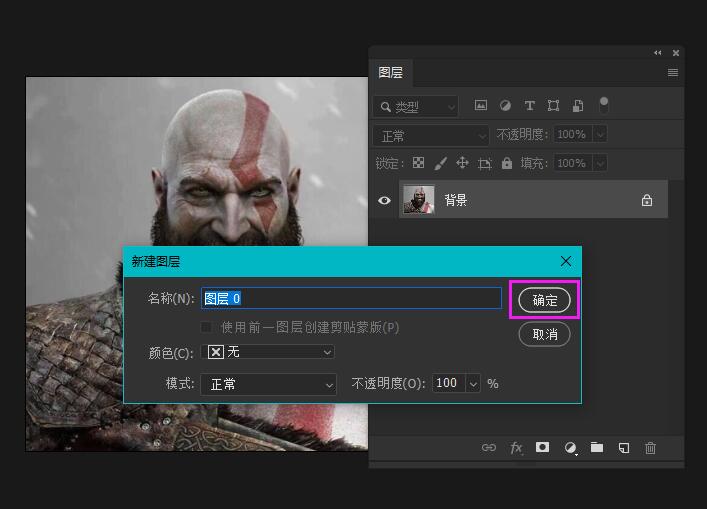
Task: Add a layer mask icon
Action: click(542, 447)
